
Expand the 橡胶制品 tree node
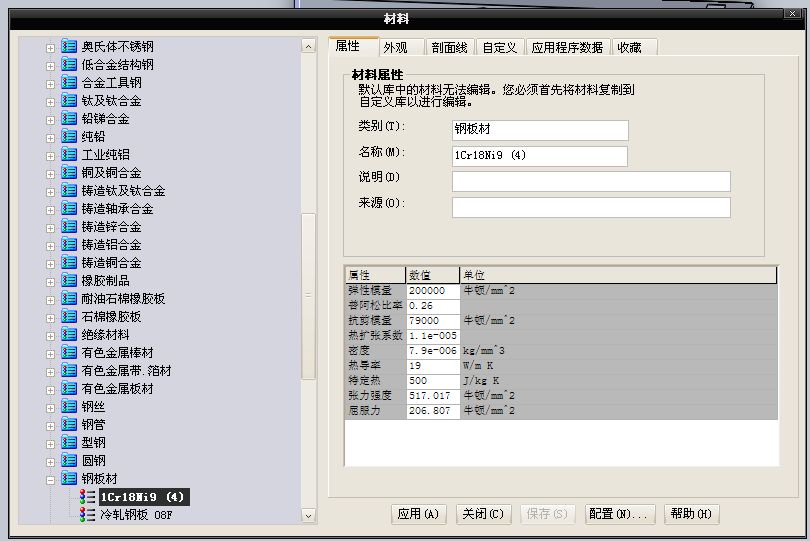(x=50, y=282)
